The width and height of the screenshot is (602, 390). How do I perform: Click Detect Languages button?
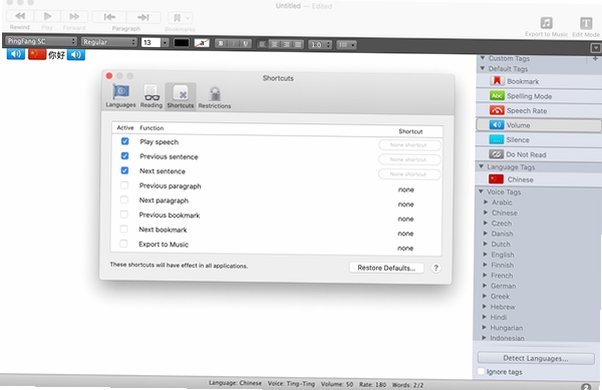point(536,359)
